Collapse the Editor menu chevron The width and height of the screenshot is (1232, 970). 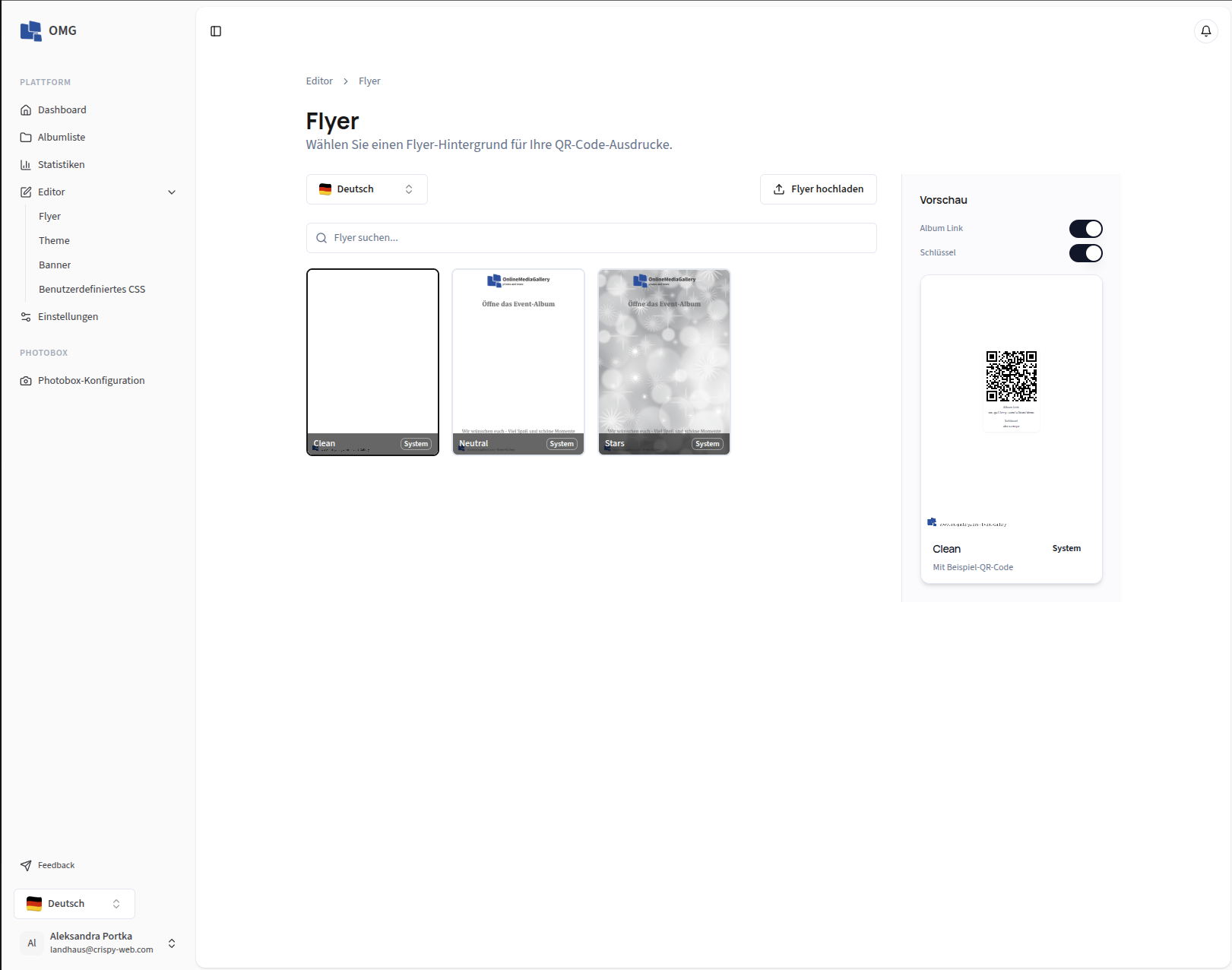click(172, 192)
